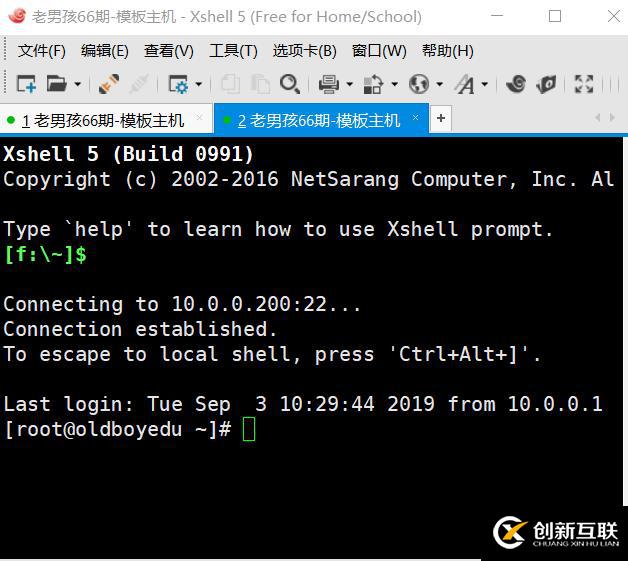Click the Open session folder icon
Image resolution: width=628 pixels, height=561 pixels.
(x=56, y=84)
